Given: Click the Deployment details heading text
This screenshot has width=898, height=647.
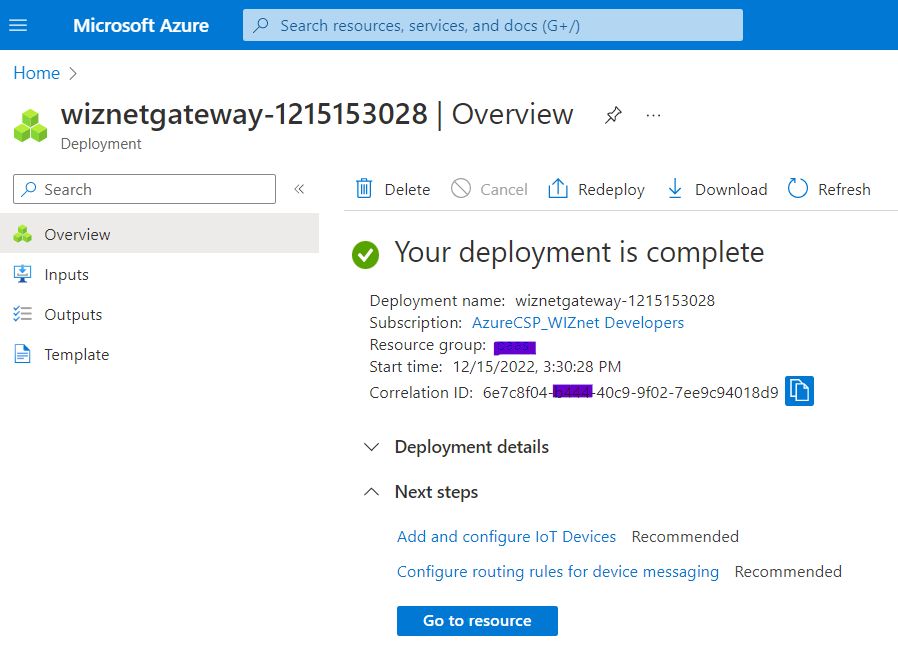Looking at the screenshot, I should pyautogui.click(x=471, y=447).
